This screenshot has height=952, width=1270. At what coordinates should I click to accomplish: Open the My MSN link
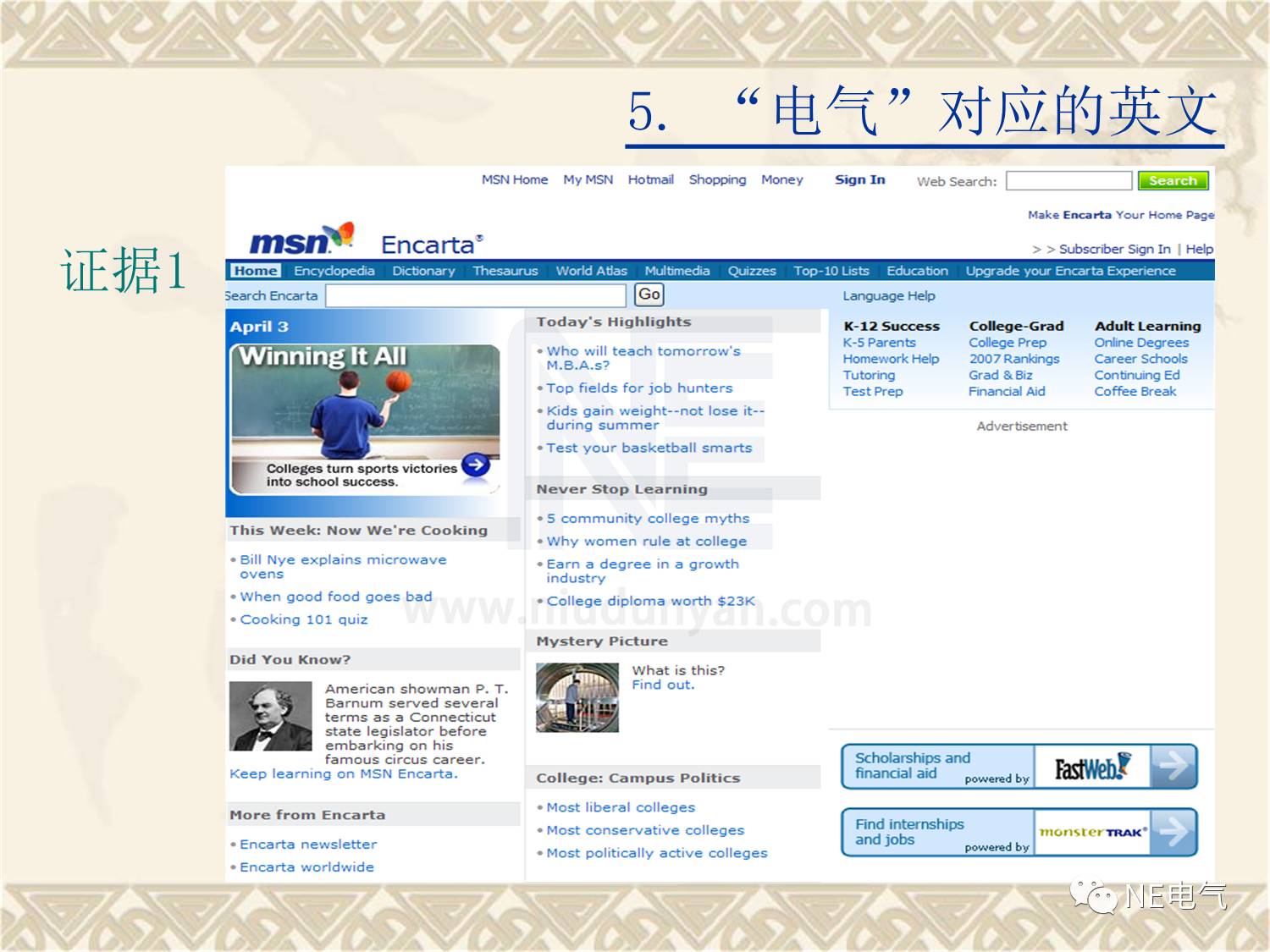click(588, 180)
